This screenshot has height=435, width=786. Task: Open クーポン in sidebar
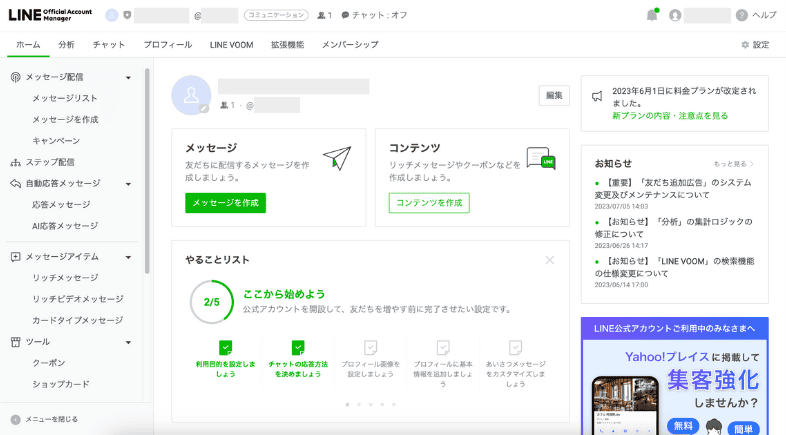[49, 363]
